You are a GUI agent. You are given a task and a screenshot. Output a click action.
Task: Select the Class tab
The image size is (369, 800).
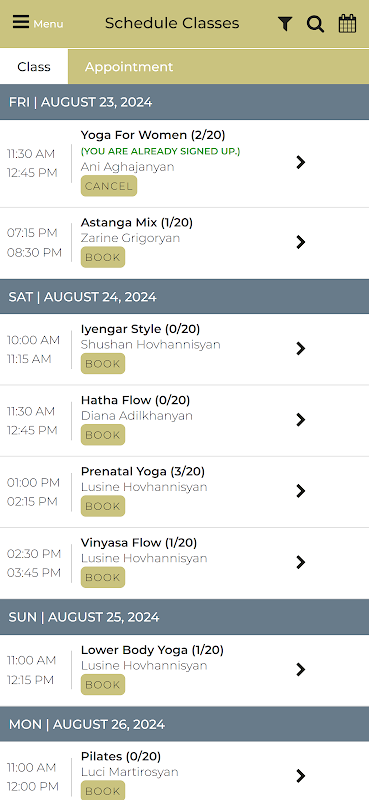coord(34,67)
